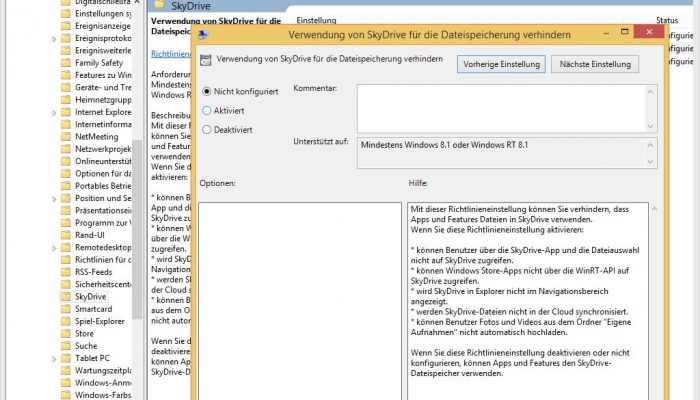Click the Präsentationsei folder icon

coord(66,210)
